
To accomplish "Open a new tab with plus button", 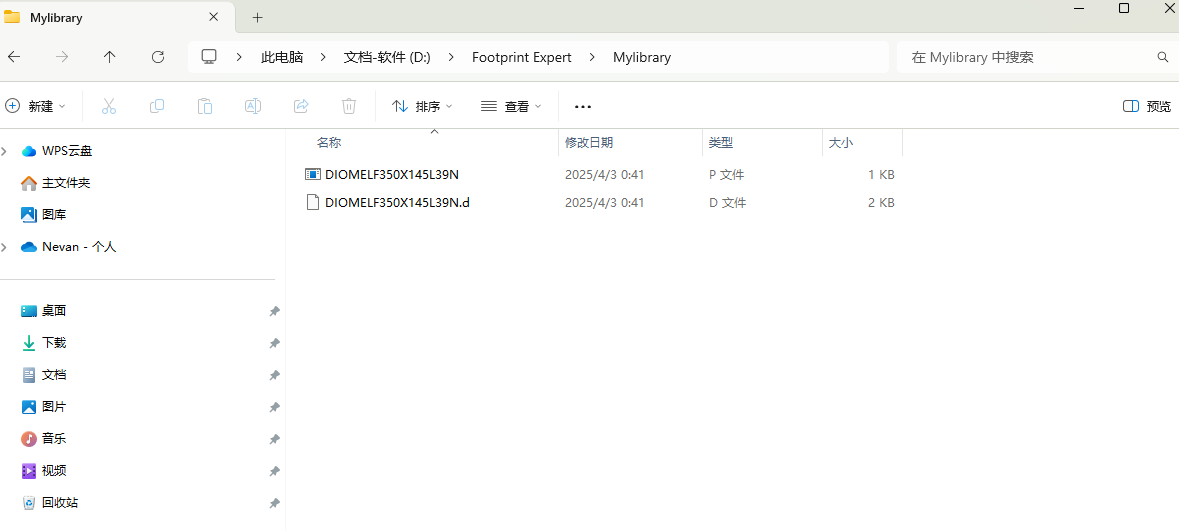I will [257, 17].
